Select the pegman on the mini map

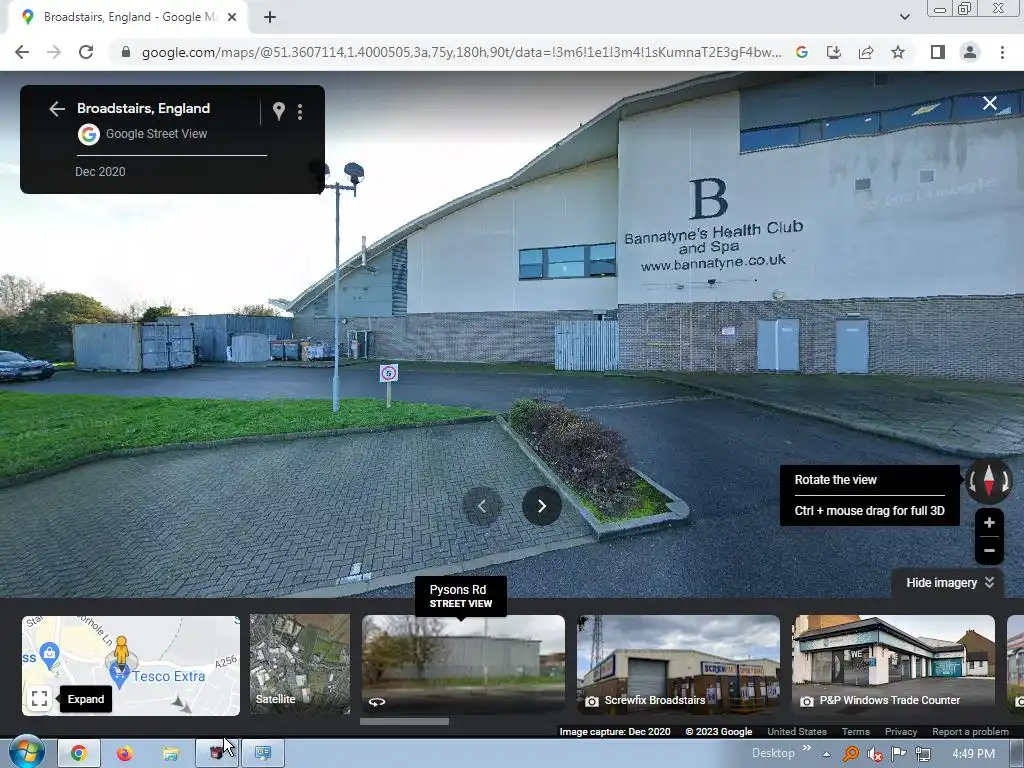121,651
